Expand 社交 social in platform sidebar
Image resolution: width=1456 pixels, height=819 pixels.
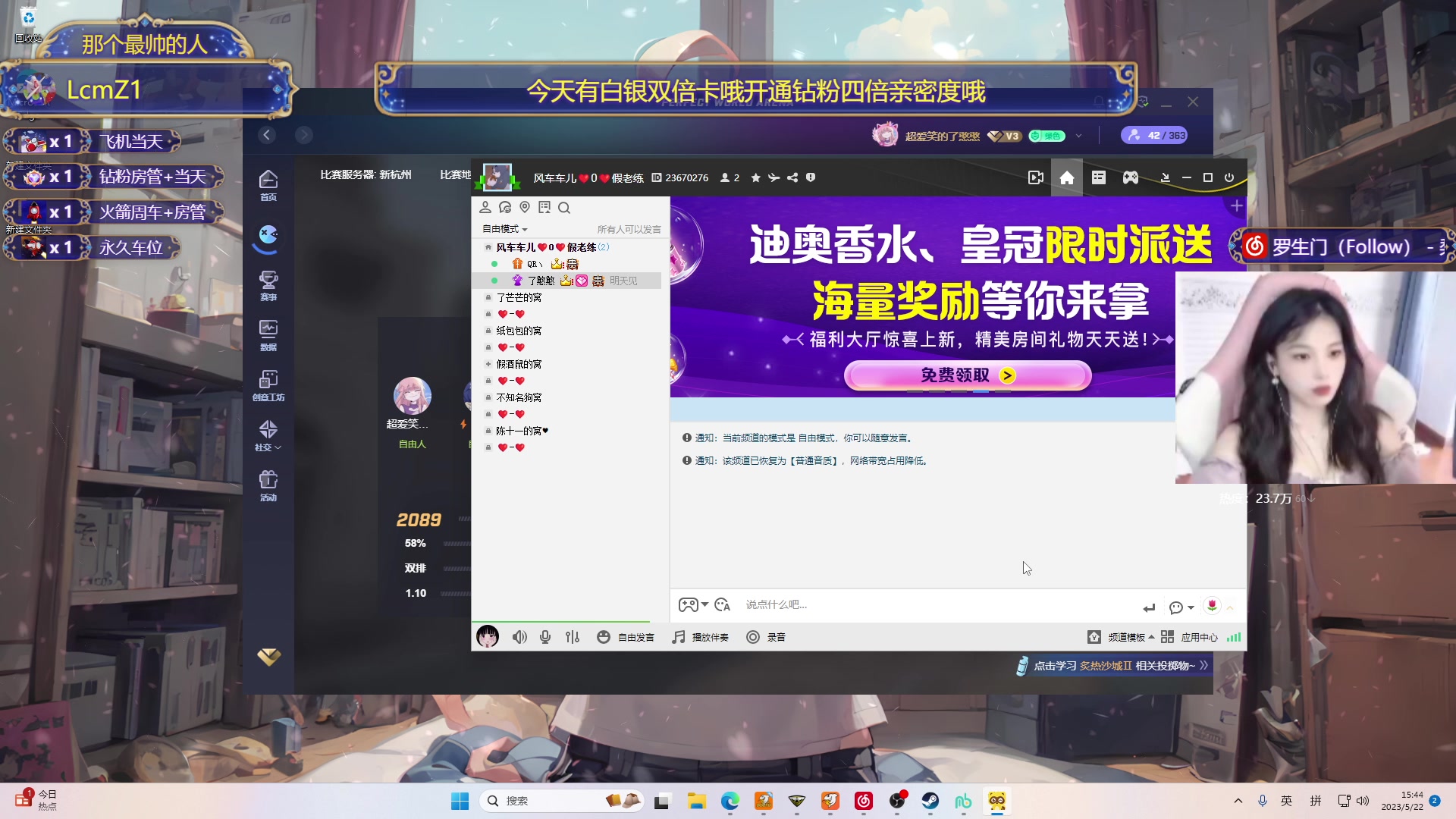point(268,436)
